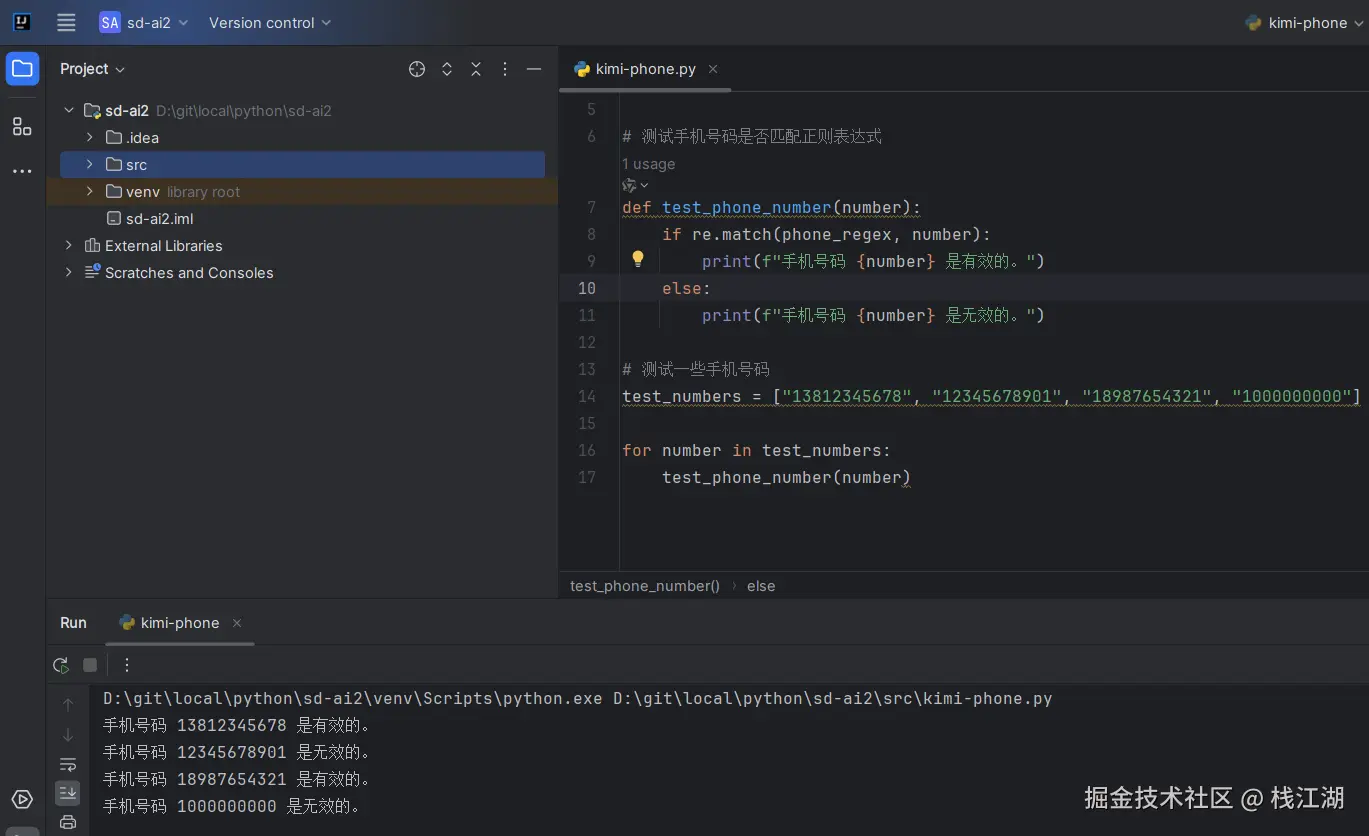Select the sd-ai2.iml file
The width and height of the screenshot is (1369, 836).
pos(159,218)
